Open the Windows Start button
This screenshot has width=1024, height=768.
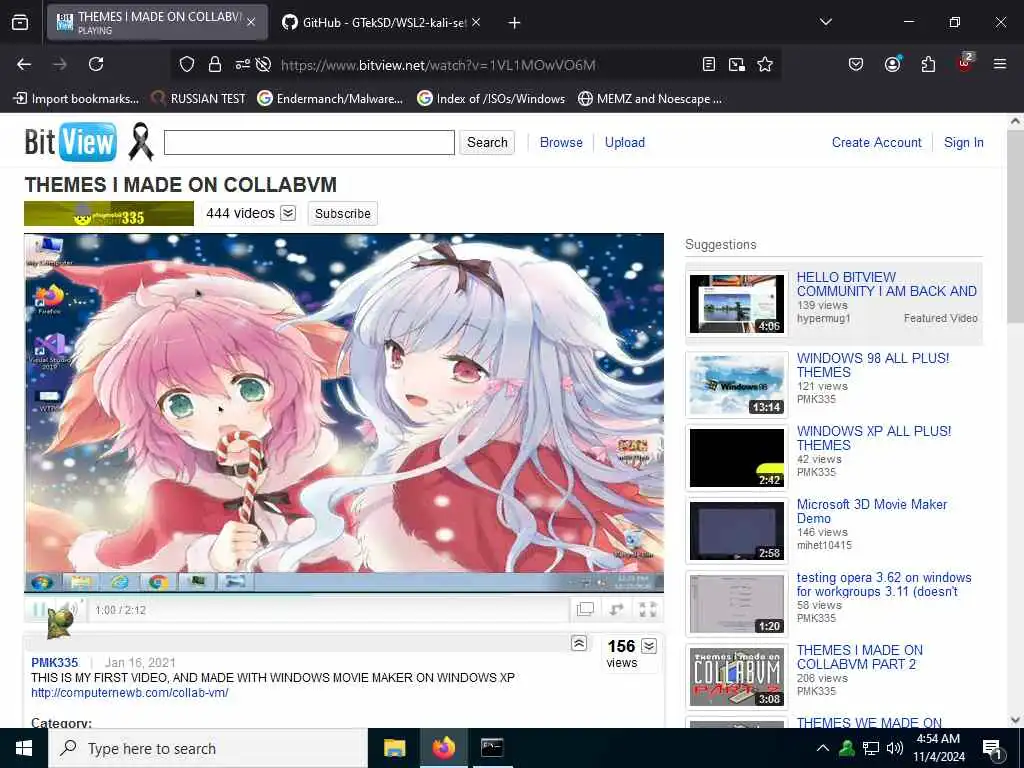point(24,748)
